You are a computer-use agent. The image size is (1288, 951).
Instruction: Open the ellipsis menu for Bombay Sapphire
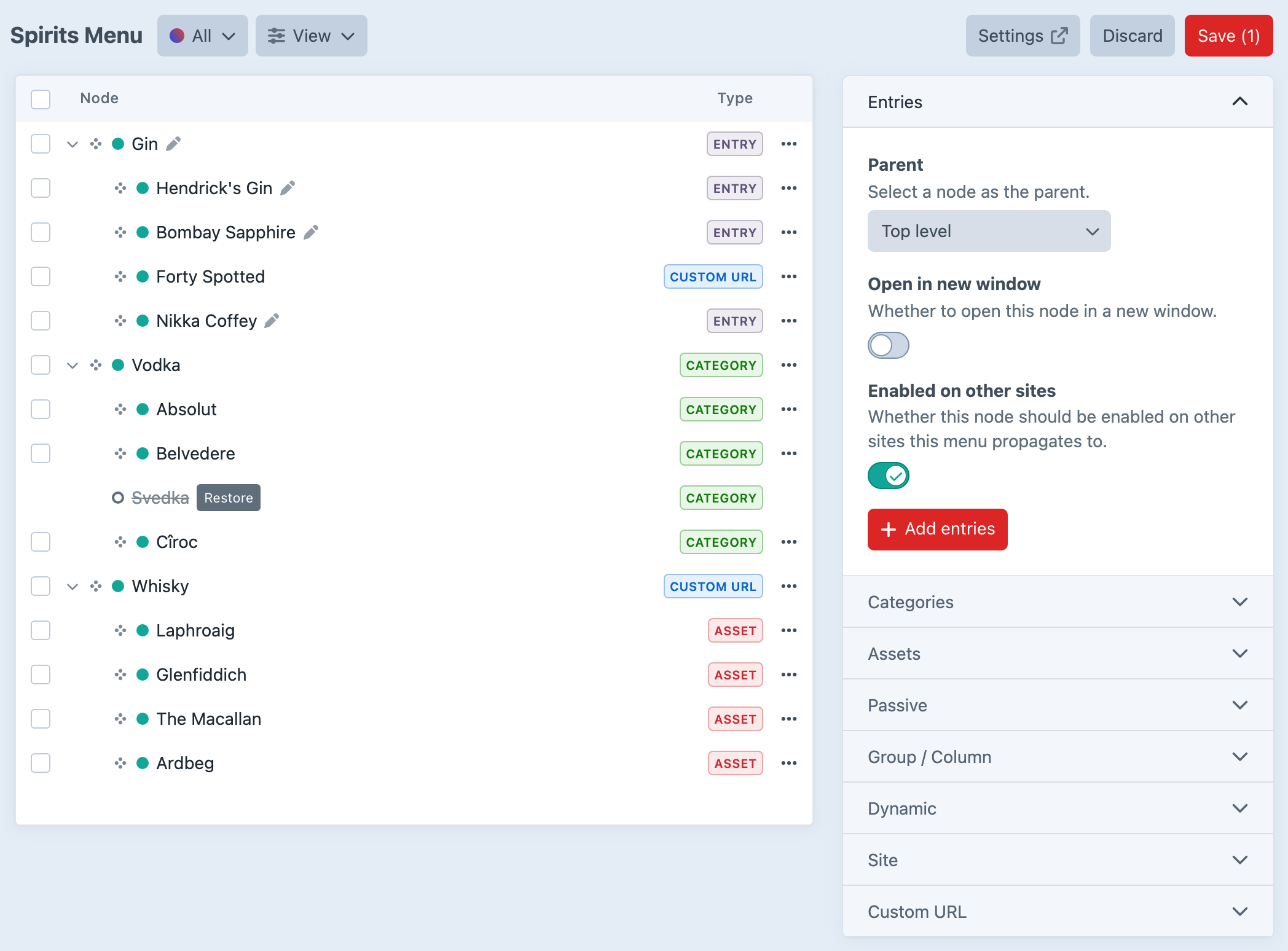[789, 232]
